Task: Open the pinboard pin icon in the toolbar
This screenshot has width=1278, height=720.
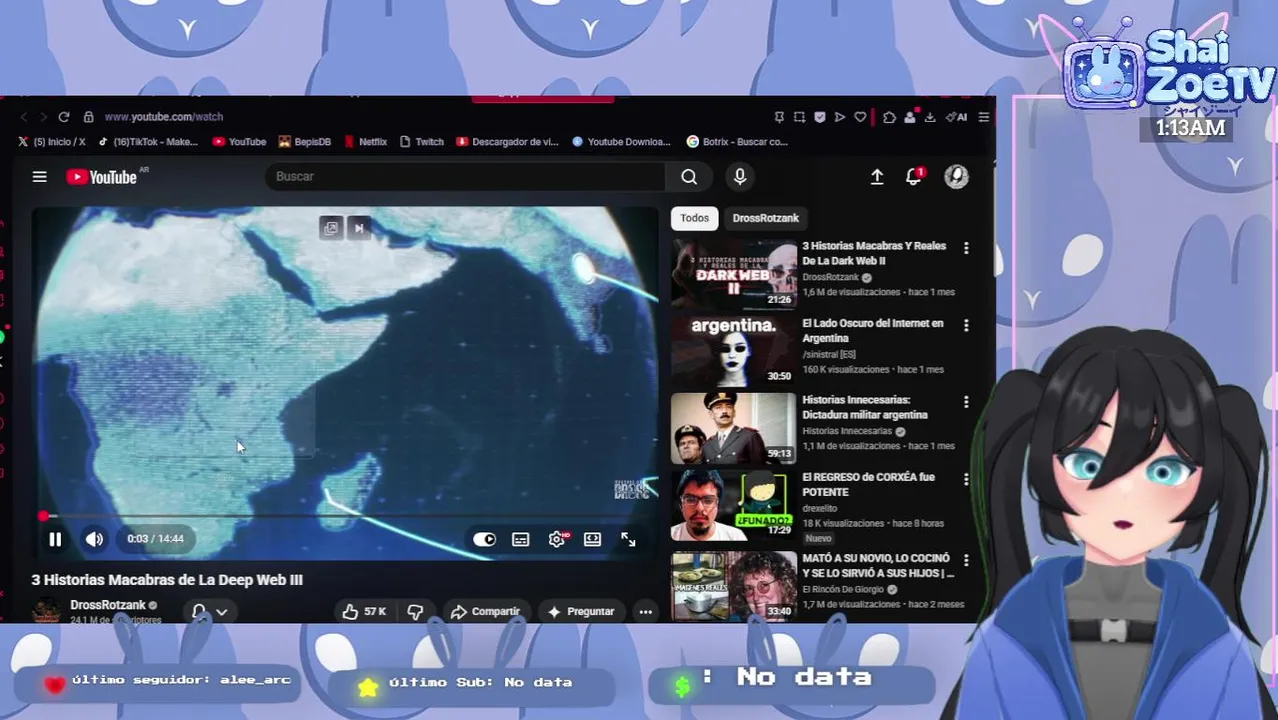Action: coord(779,117)
